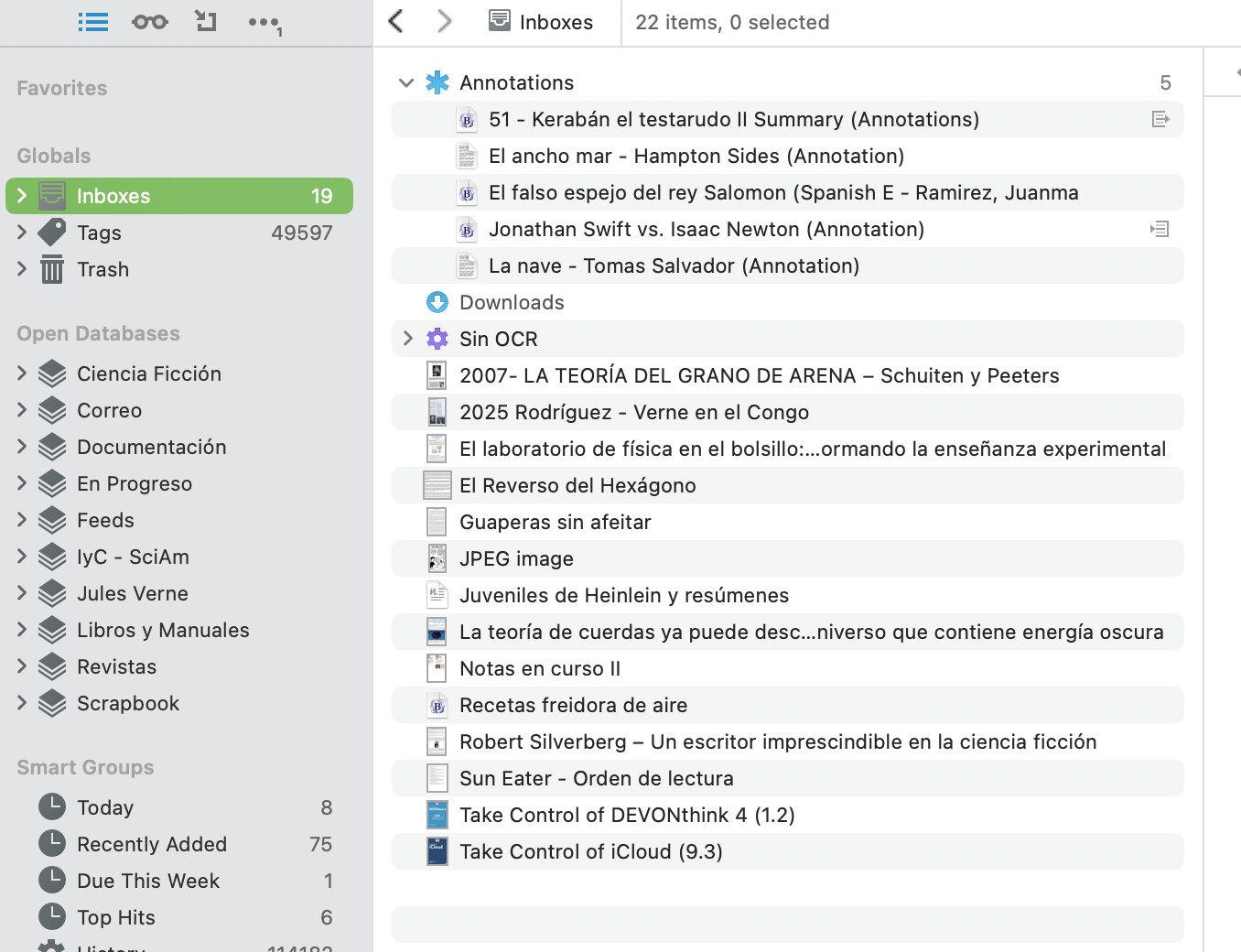The image size is (1241, 952).
Task: Expand the Tags tree item
Action: click(x=22, y=233)
